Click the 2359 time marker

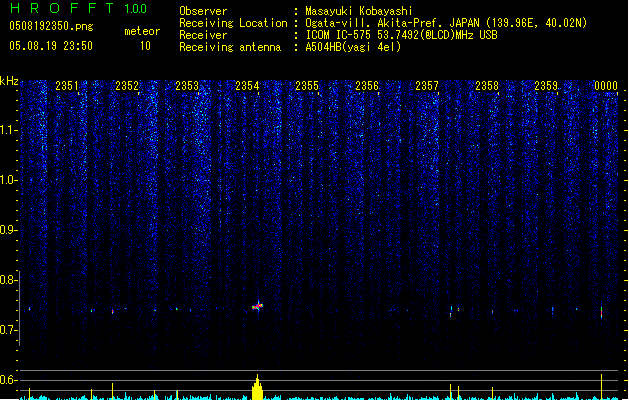(546, 85)
